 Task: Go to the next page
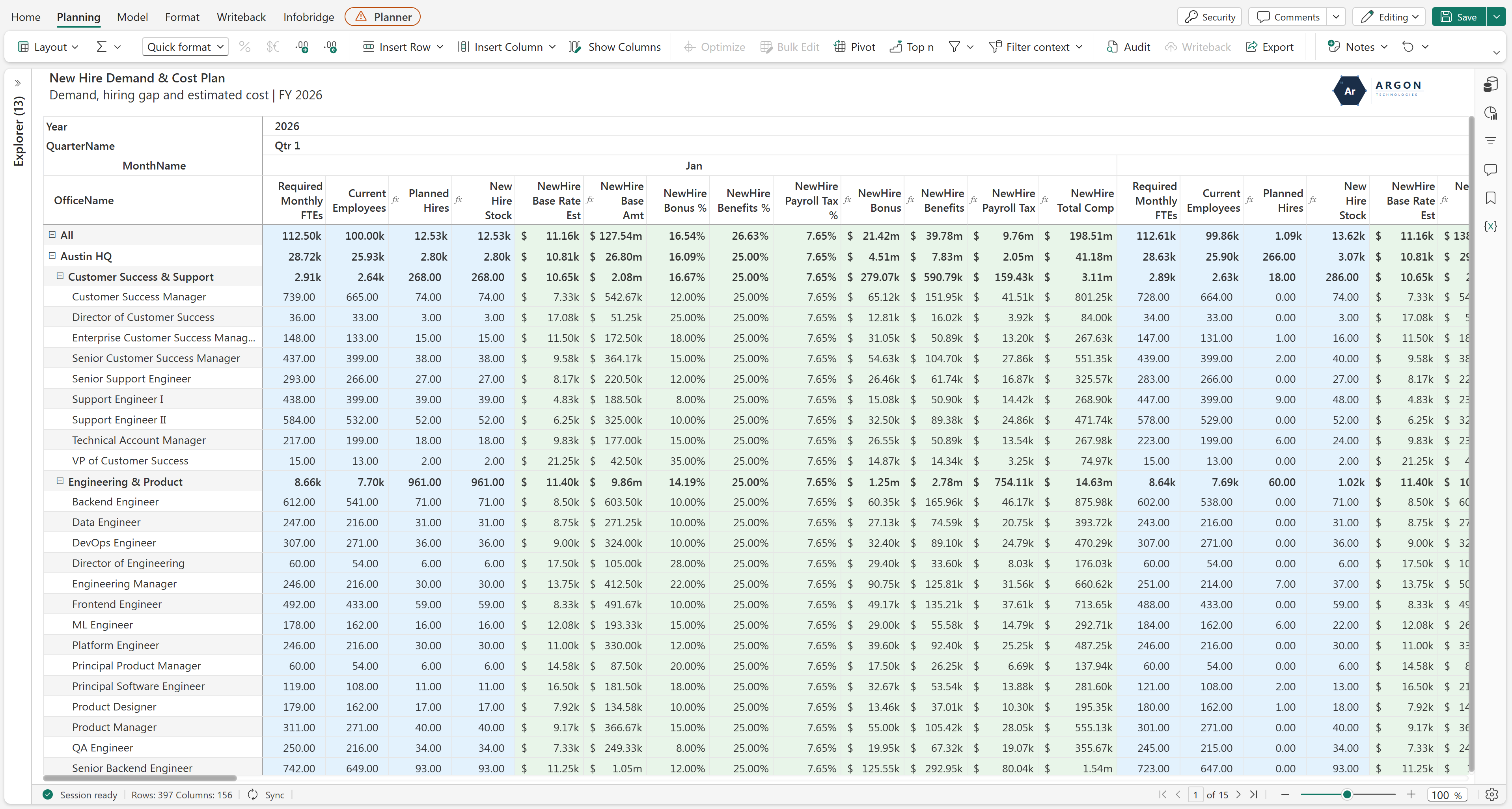click(1238, 794)
